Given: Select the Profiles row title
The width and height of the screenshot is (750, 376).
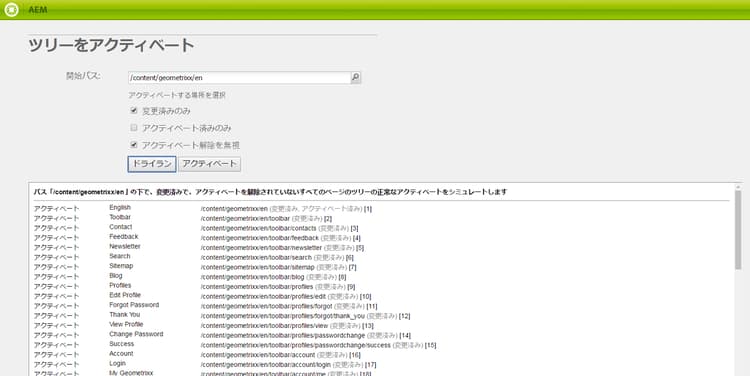Looking at the screenshot, I should (x=120, y=286).
